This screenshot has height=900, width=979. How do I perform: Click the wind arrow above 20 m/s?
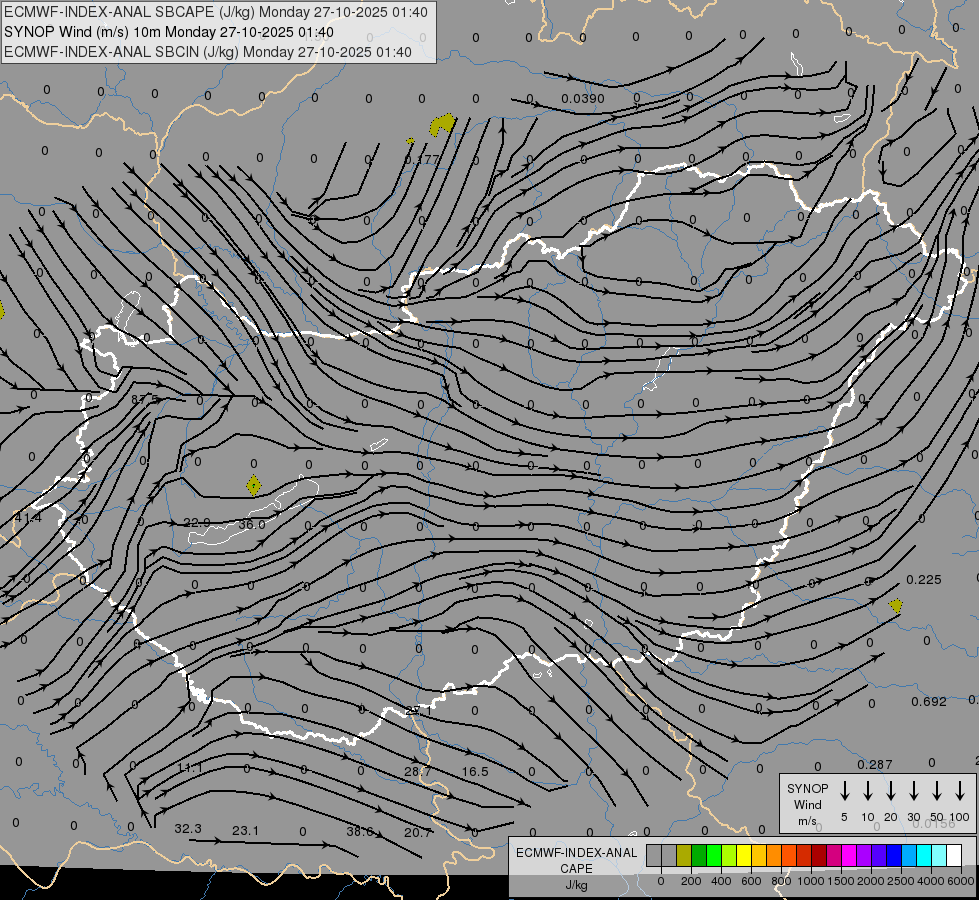890,790
